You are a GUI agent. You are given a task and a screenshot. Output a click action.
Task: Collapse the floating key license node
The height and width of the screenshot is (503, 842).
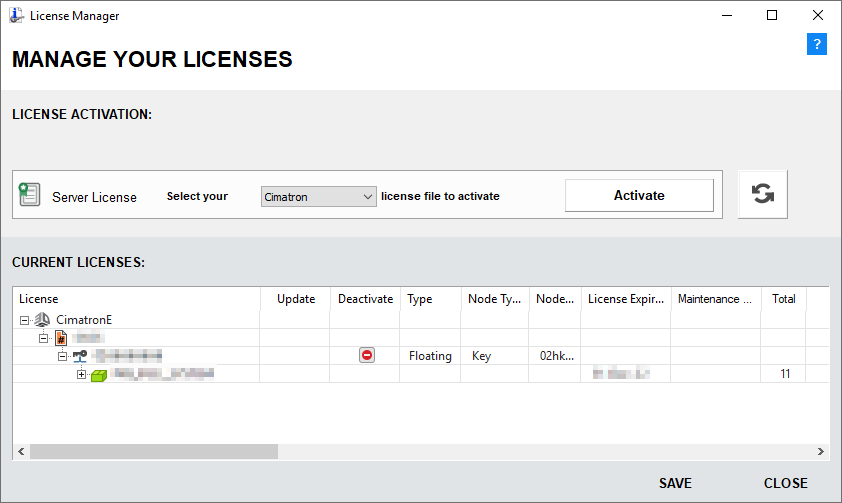point(62,356)
